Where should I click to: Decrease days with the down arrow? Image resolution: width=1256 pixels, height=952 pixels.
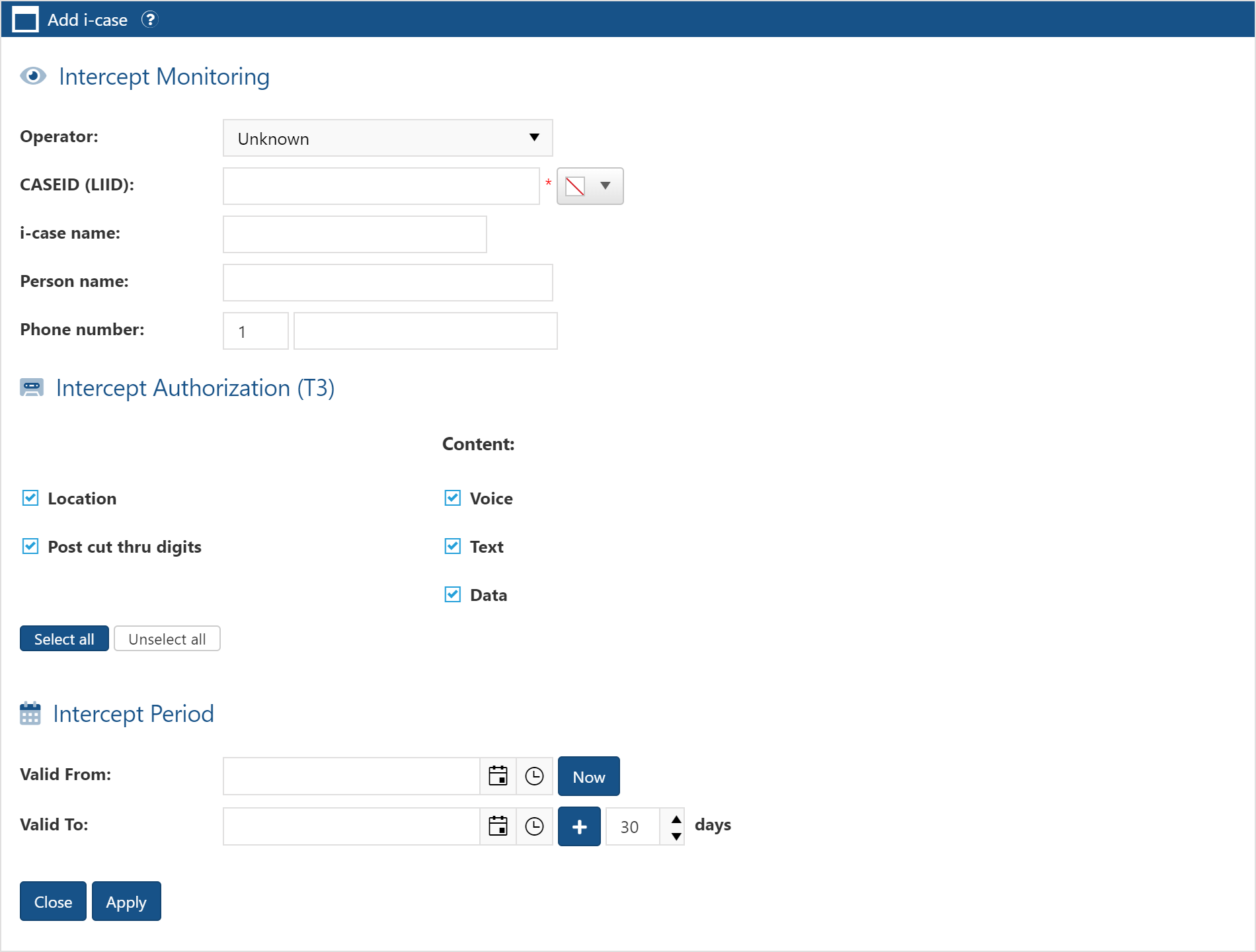(676, 836)
